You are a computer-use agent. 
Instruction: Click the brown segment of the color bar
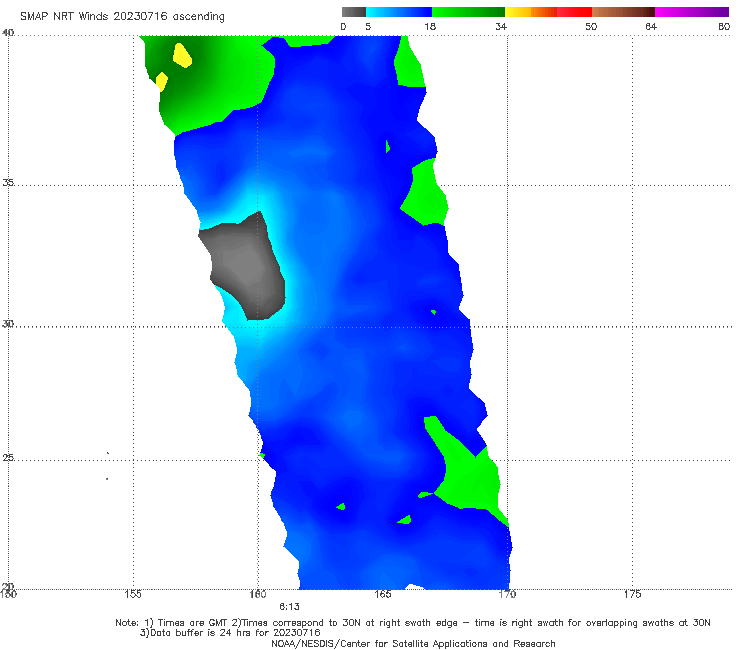click(x=623, y=12)
